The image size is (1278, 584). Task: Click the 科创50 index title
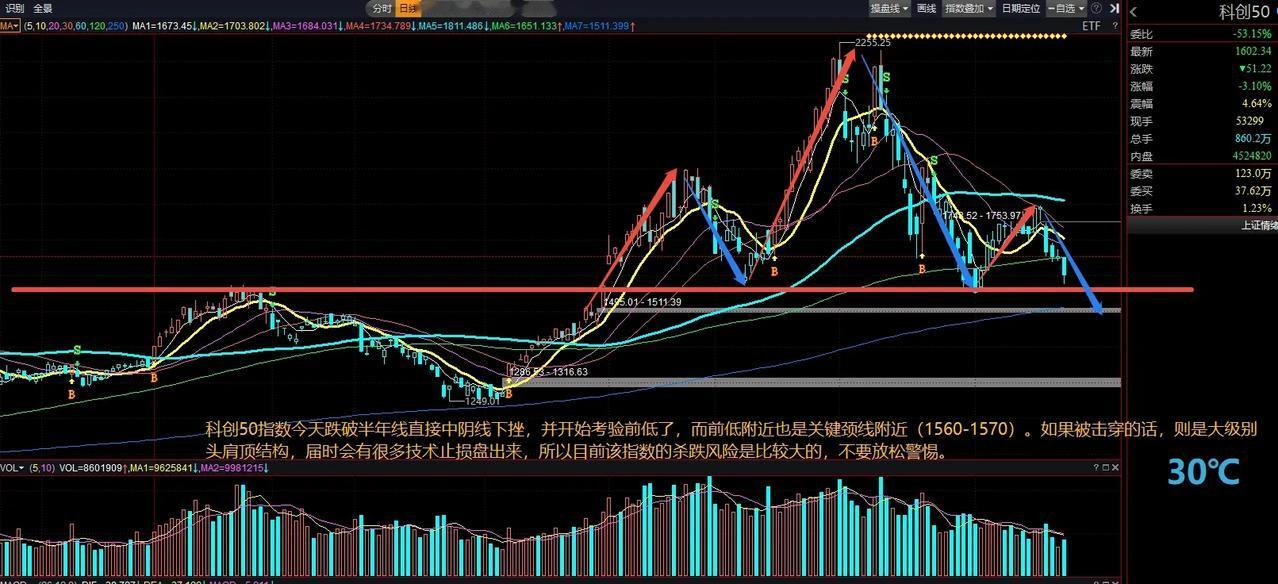(x=1243, y=12)
